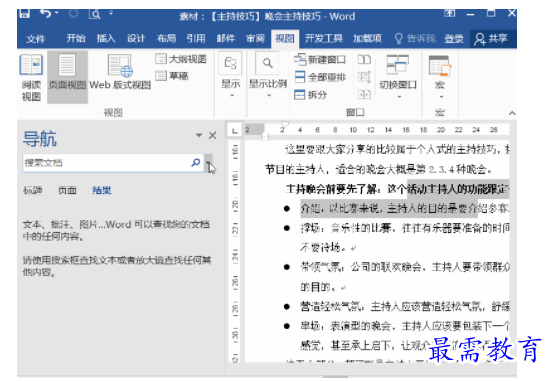
Task: Switch to the 加载项 ribbon tab
Action: [x=367, y=38]
